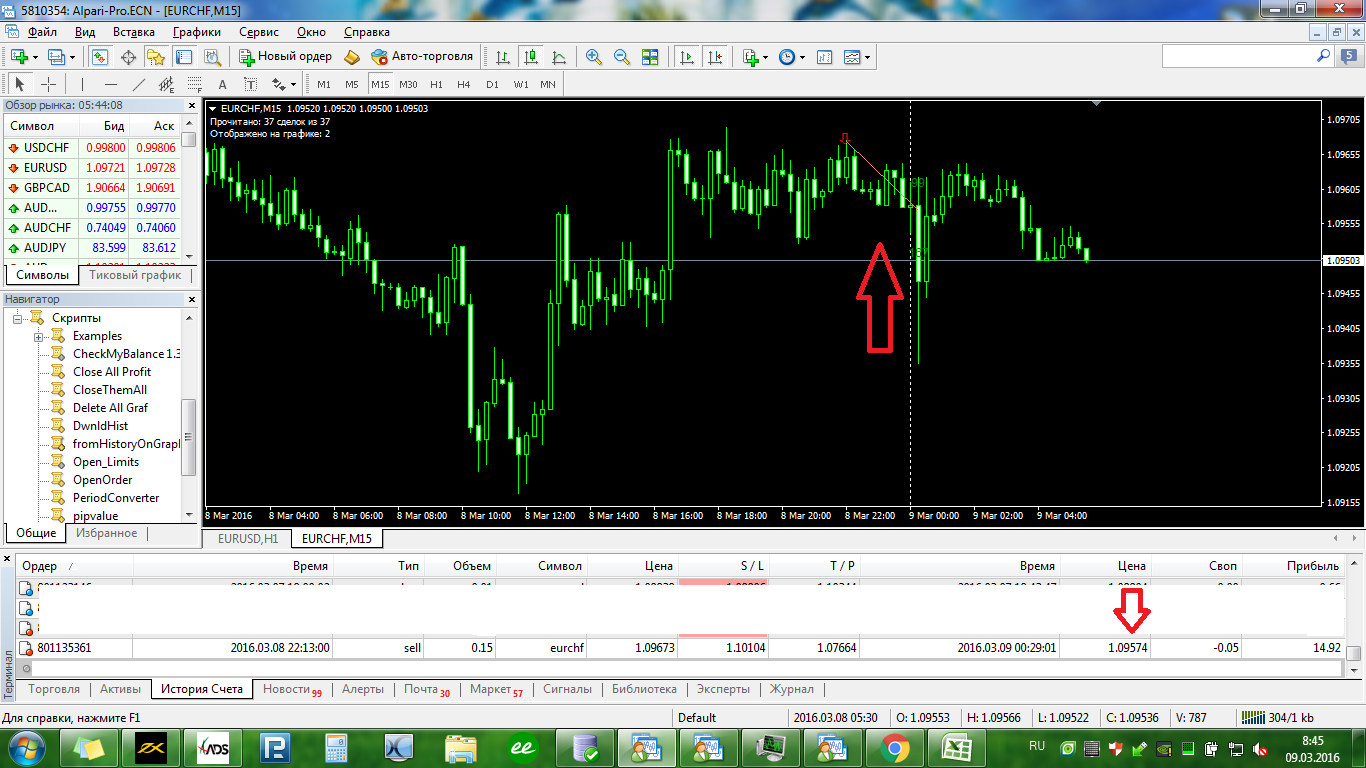Open Excel from the taskbar
This screenshot has height=768, width=1366.
[957, 747]
